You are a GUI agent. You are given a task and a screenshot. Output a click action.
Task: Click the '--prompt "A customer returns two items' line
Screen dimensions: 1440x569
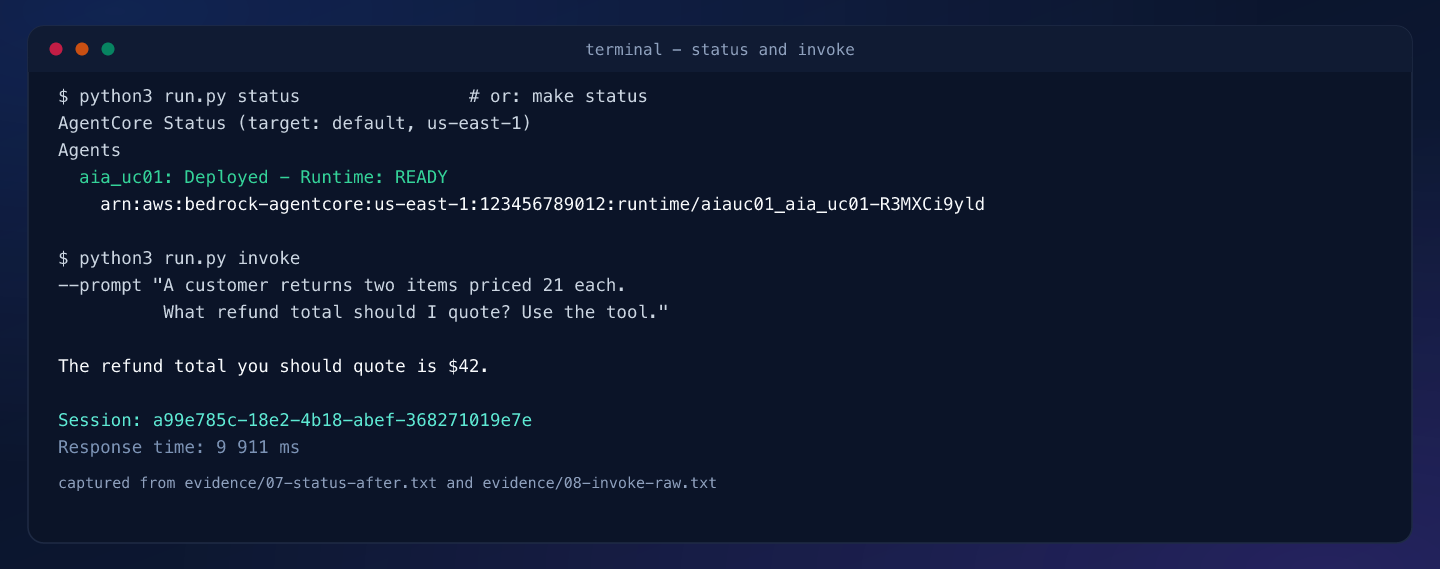tap(342, 285)
